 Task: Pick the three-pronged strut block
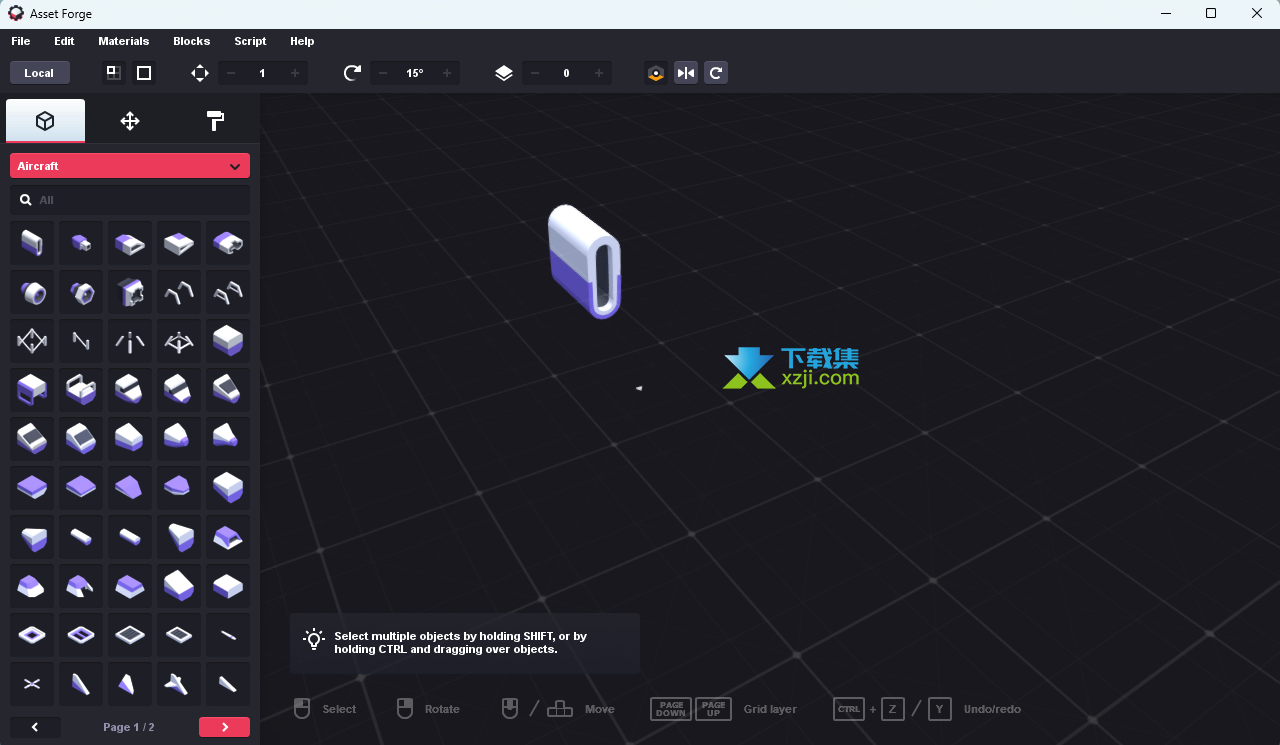coord(130,341)
